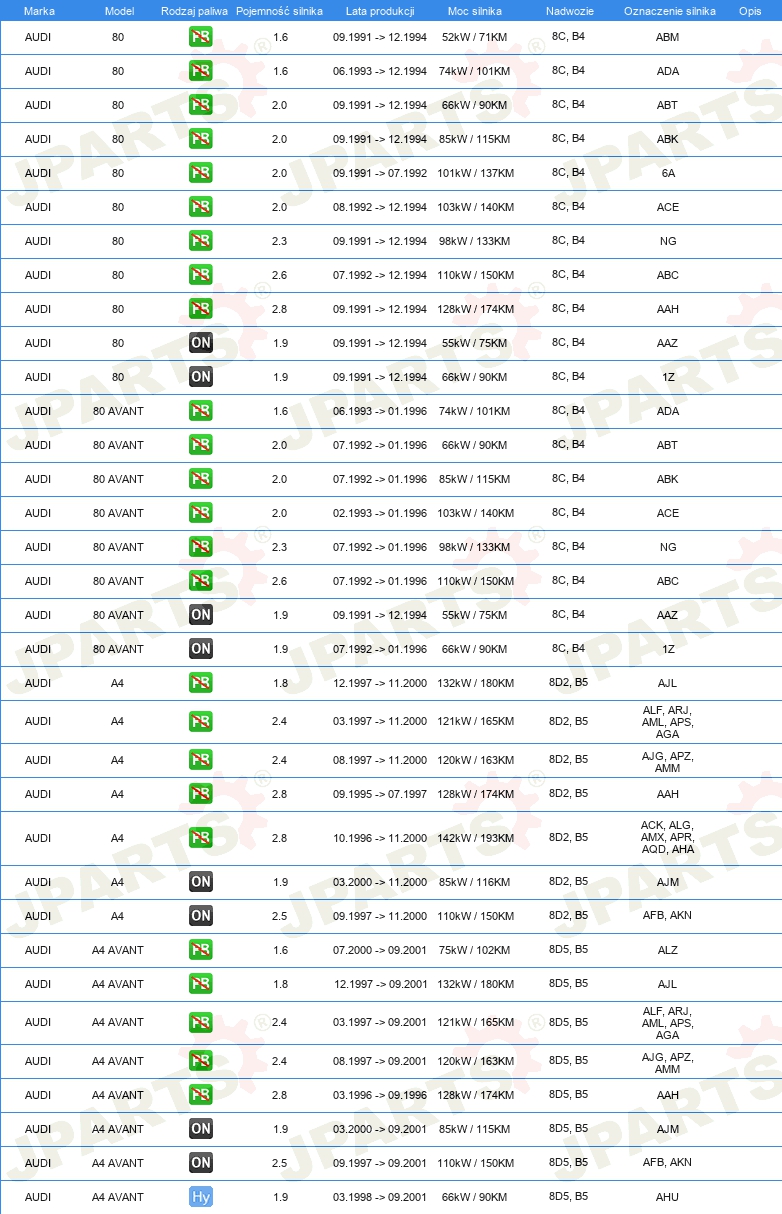782x1214 pixels.
Task: Click diesel ON icon in 80 AVANT AAZ row
Action: point(200,615)
